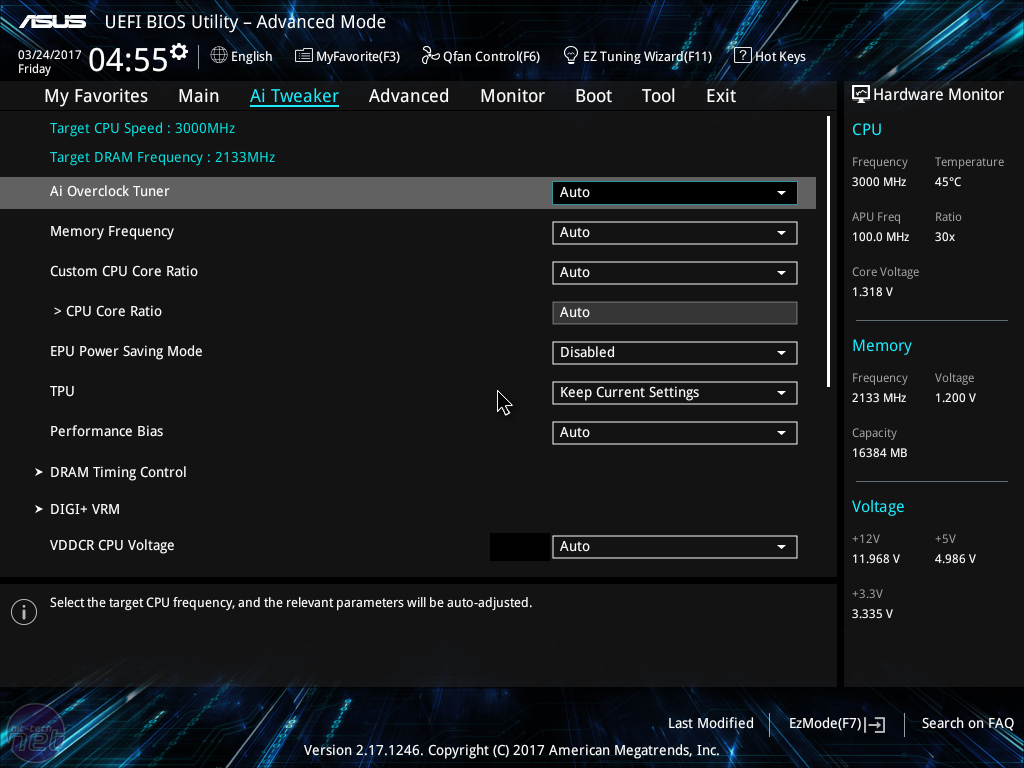
Task: Go to the Boot tab
Action: pos(594,96)
